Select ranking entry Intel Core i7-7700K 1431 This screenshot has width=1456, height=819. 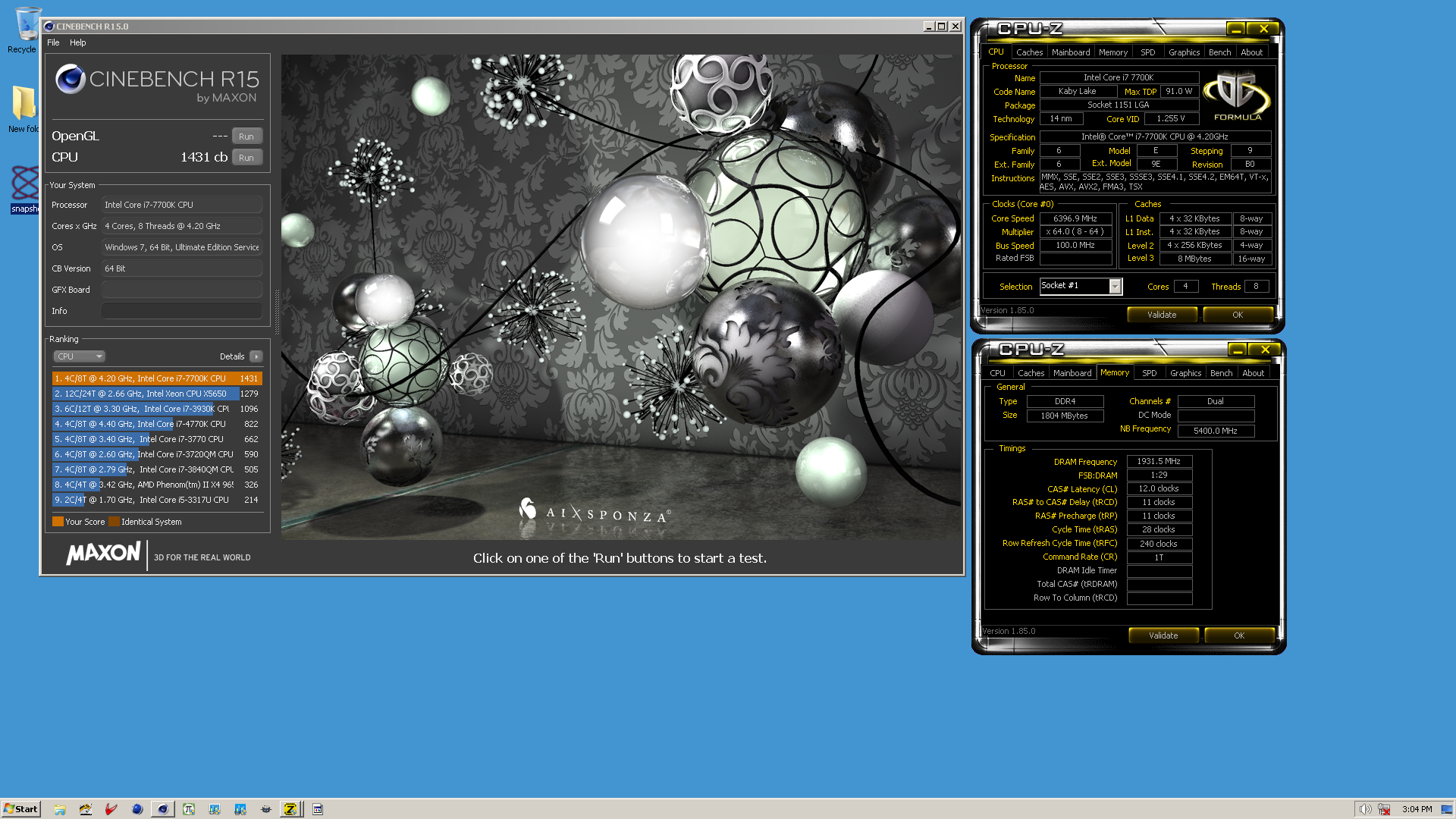(x=157, y=378)
